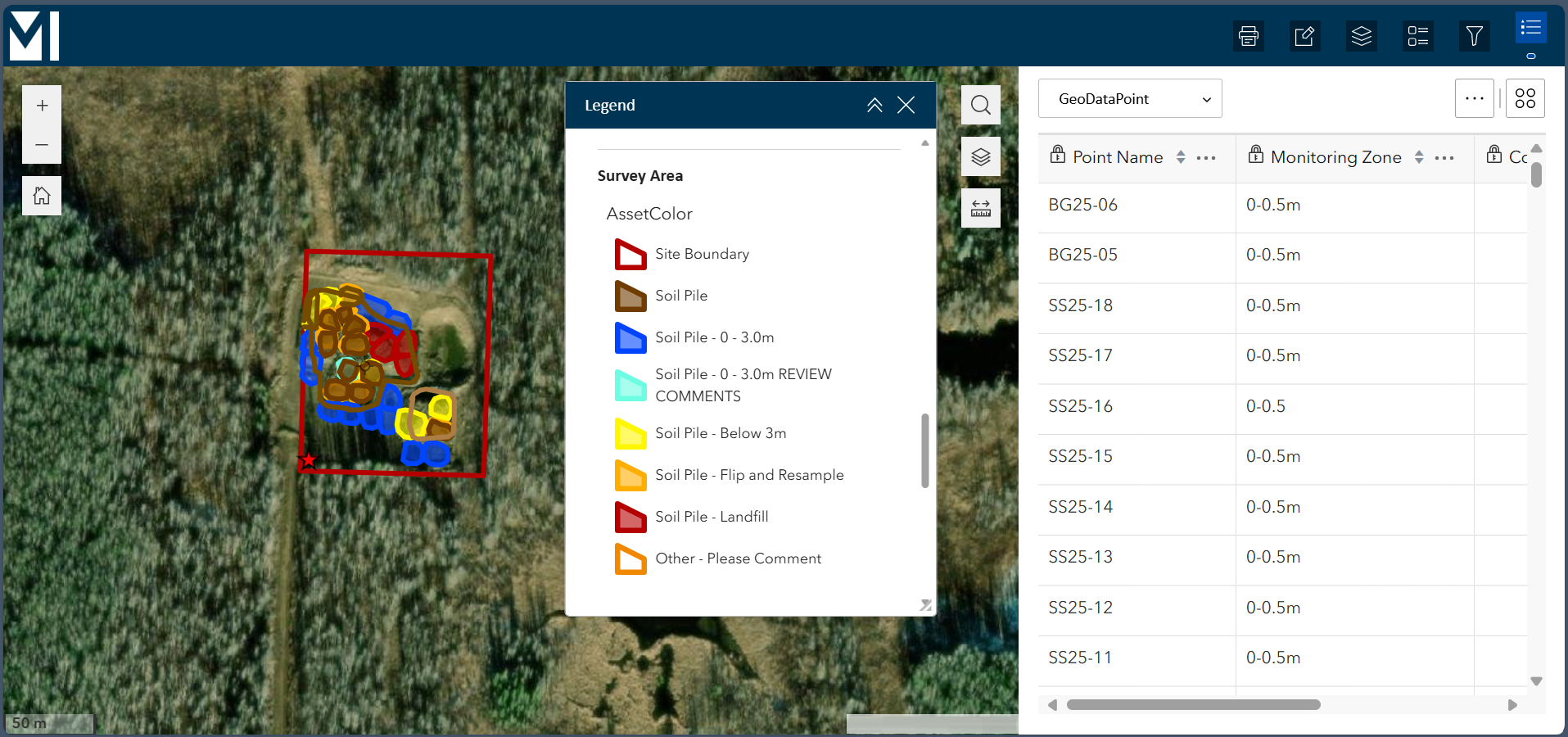Sort by Point Name column
Image resolution: width=1568 pixels, height=737 pixels.
1181,157
